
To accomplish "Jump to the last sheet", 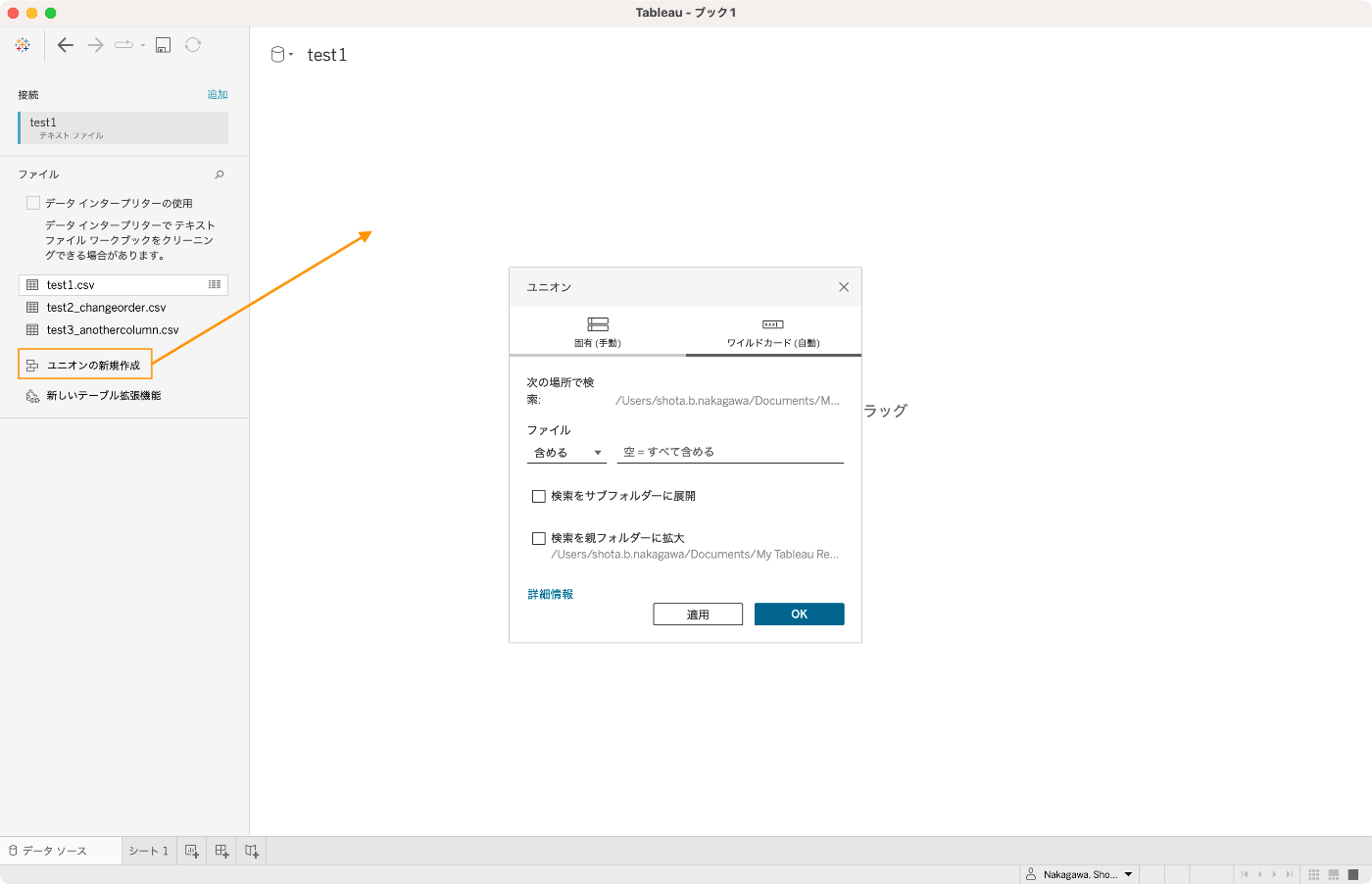I will 1289,874.
